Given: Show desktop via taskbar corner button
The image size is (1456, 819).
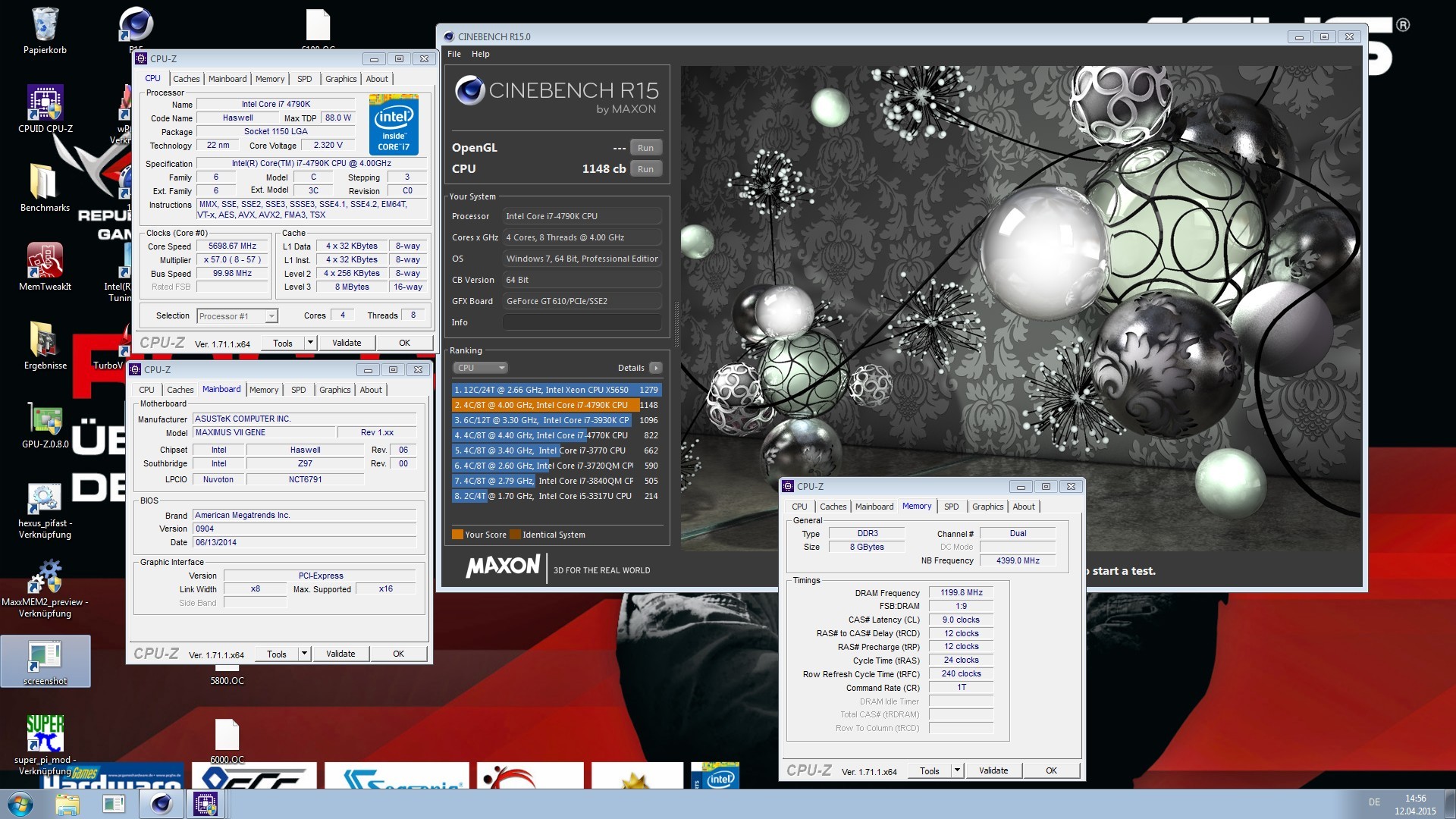Looking at the screenshot, I should coord(1450,804).
